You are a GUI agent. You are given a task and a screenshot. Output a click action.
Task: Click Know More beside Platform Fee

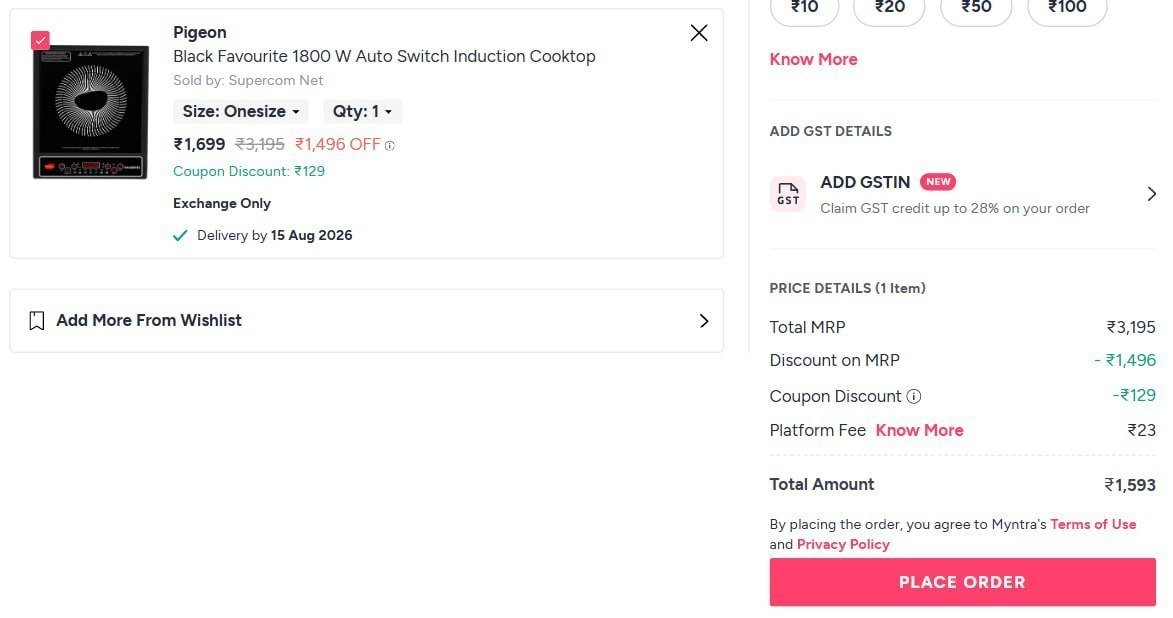tap(919, 430)
